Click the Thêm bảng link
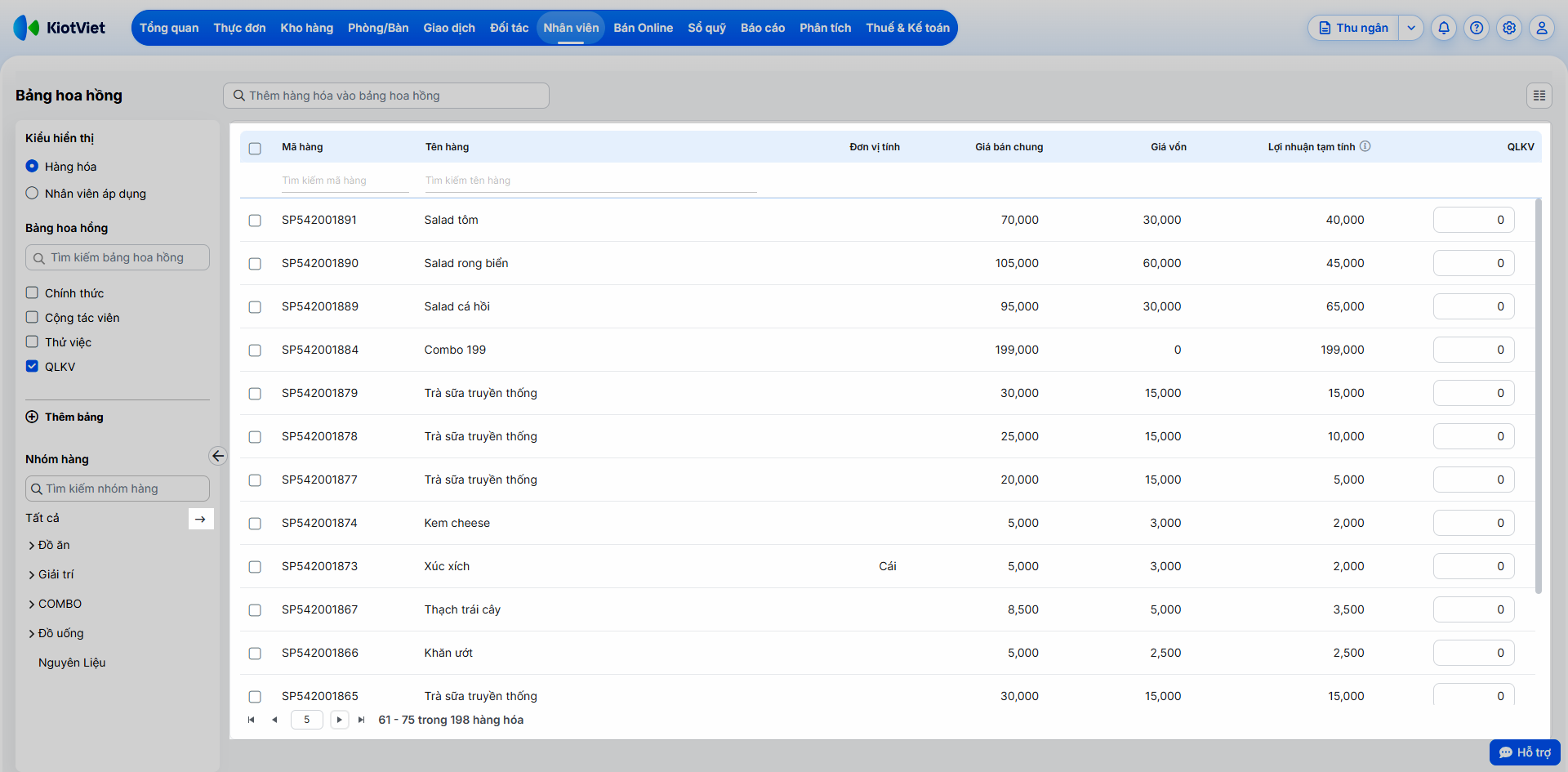1568x772 pixels. (x=74, y=417)
